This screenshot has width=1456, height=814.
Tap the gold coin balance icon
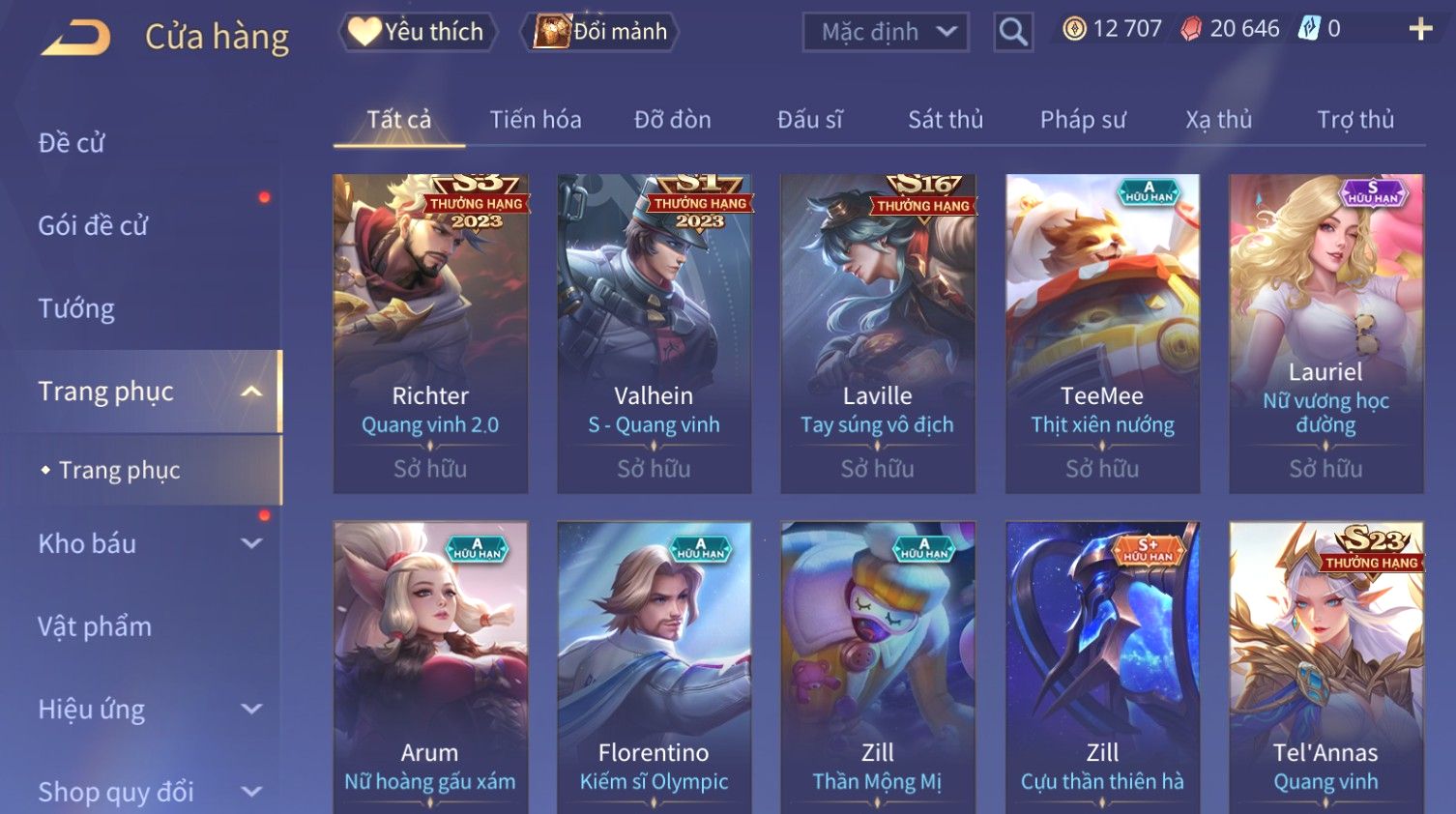[1074, 29]
